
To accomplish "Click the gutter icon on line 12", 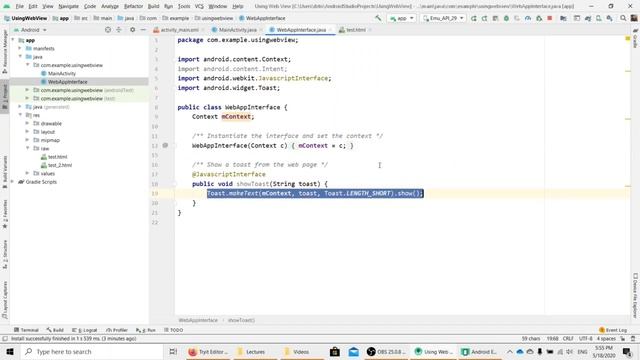I will 165,145.
